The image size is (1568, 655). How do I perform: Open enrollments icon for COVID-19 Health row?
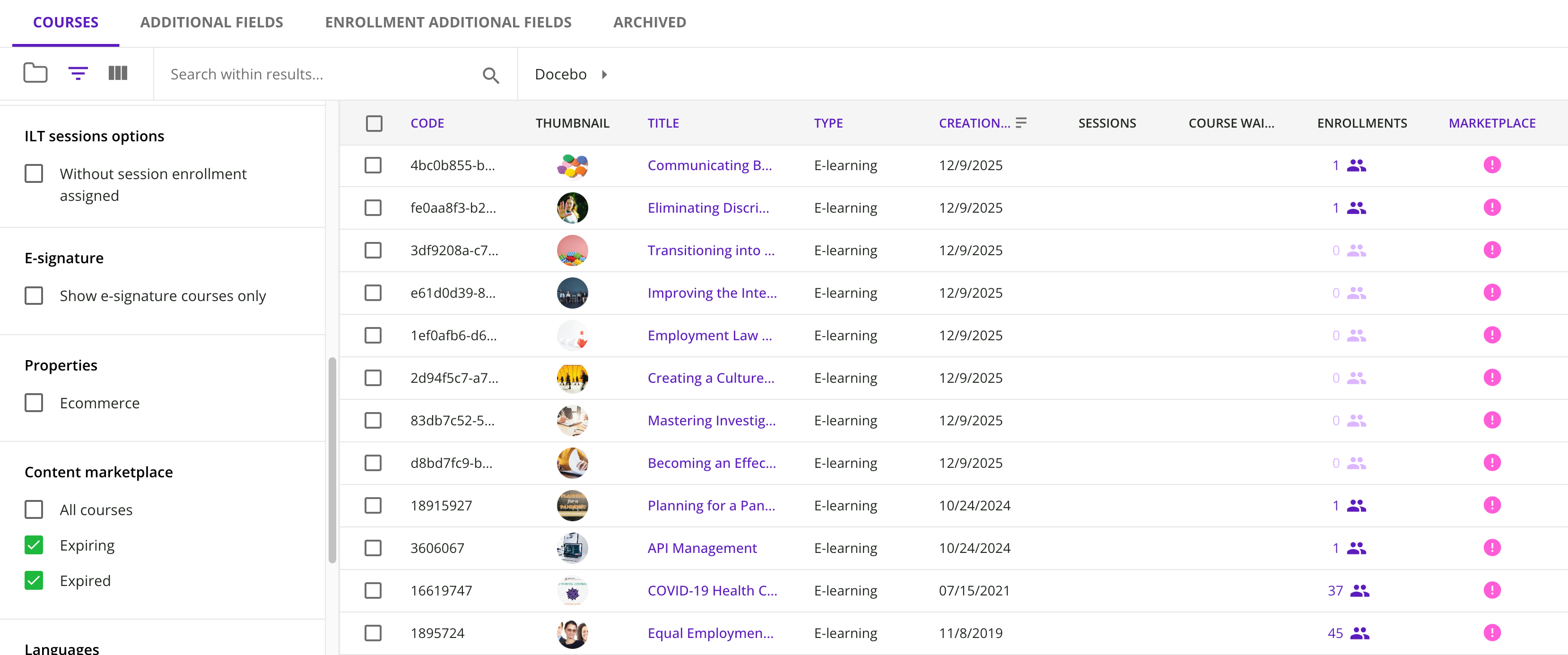click(x=1360, y=591)
